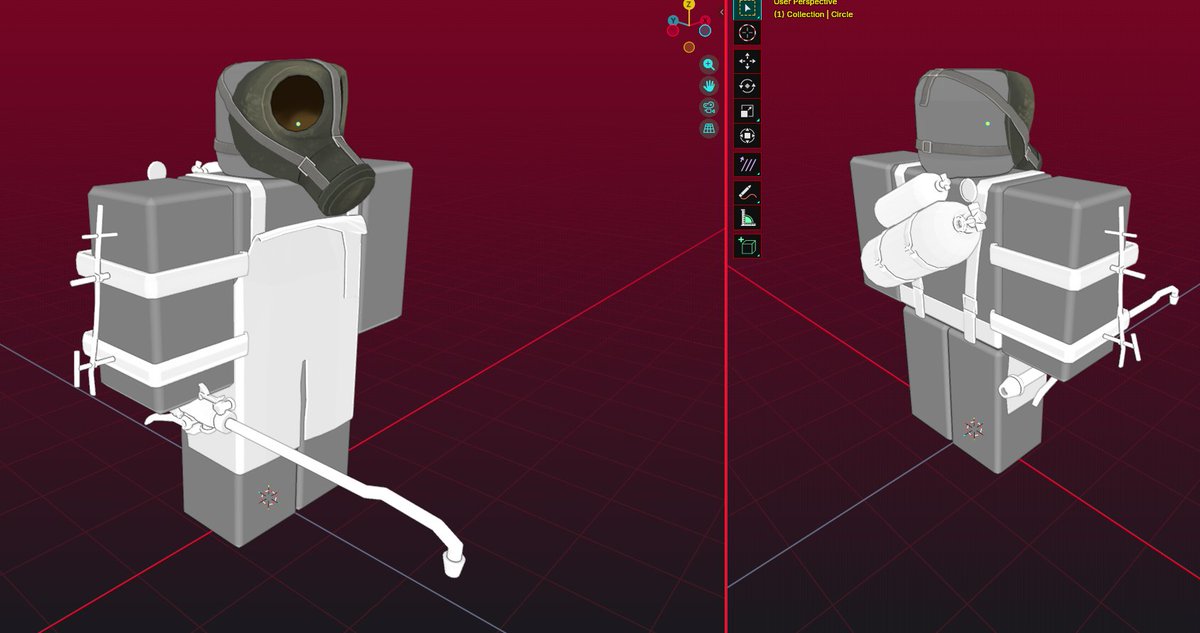The height and width of the screenshot is (633, 1200).
Task: Select the Measure tool
Action: coord(747,217)
